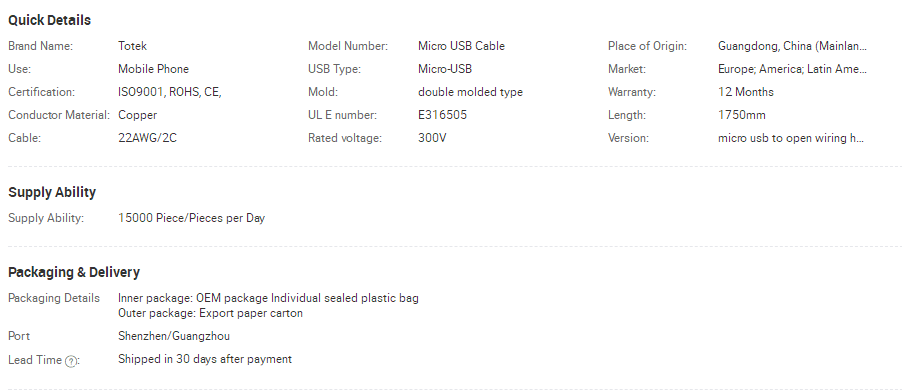This screenshot has height=392, width=902.
Task: Click the Micro USB Cable model number
Action: coord(461,46)
